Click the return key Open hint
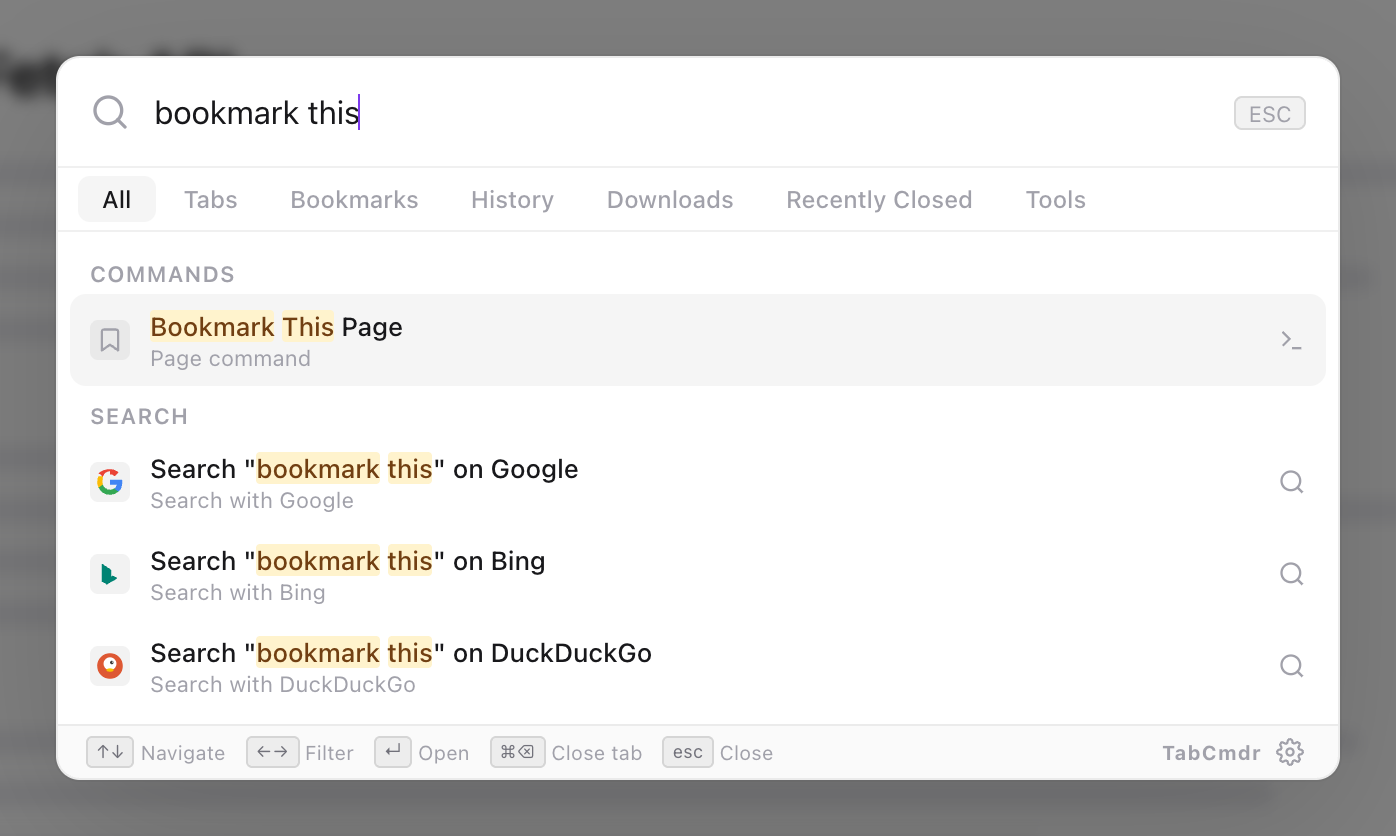This screenshot has height=836, width=1396. 393,752
